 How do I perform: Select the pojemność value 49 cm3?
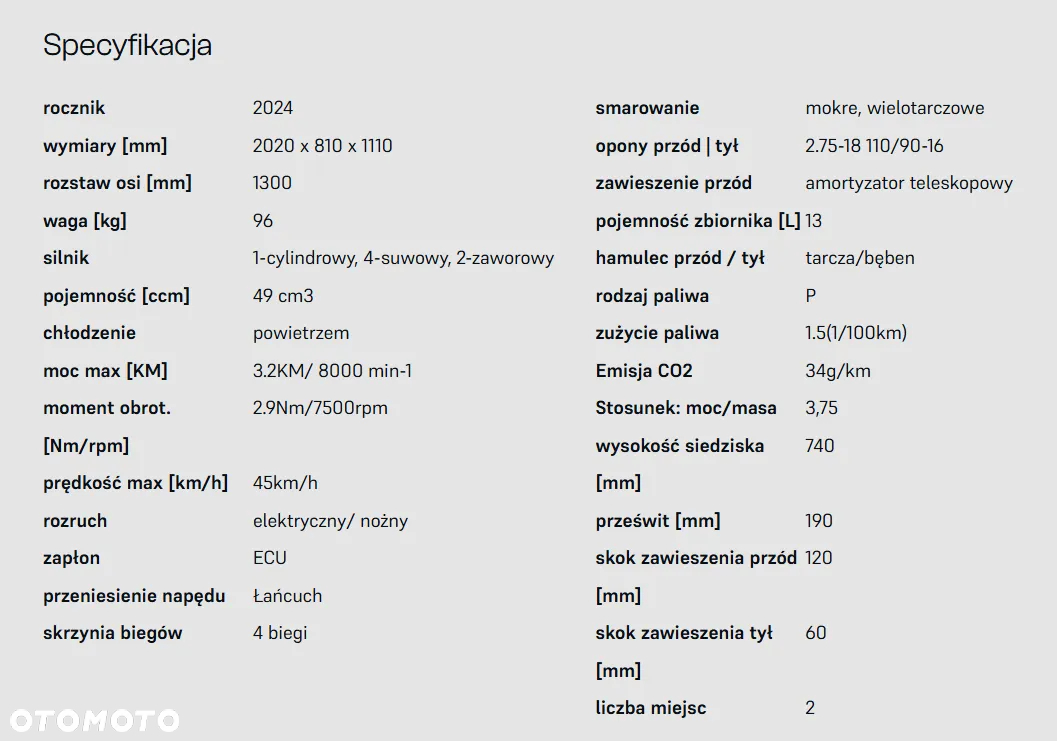click(x=283, y=295)
